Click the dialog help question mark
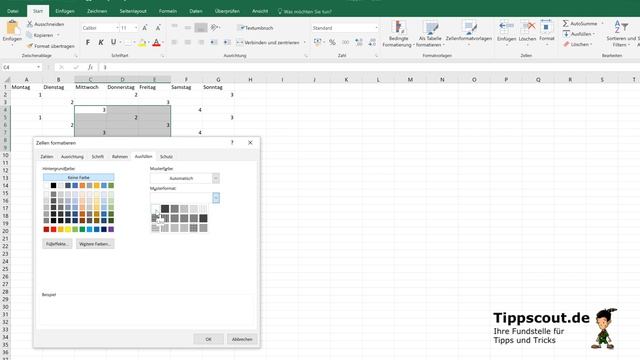This screenshot has height=360, width=640. point(232,143)
